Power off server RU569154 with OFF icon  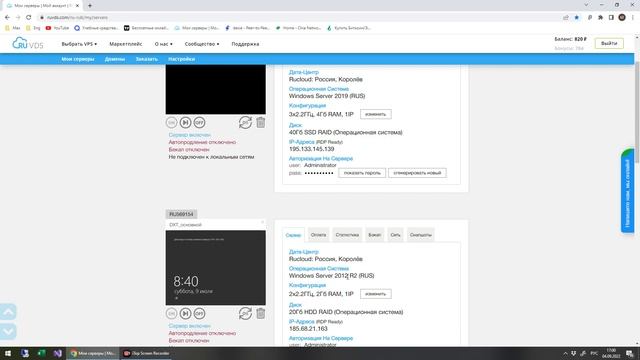tap(199, 313)
